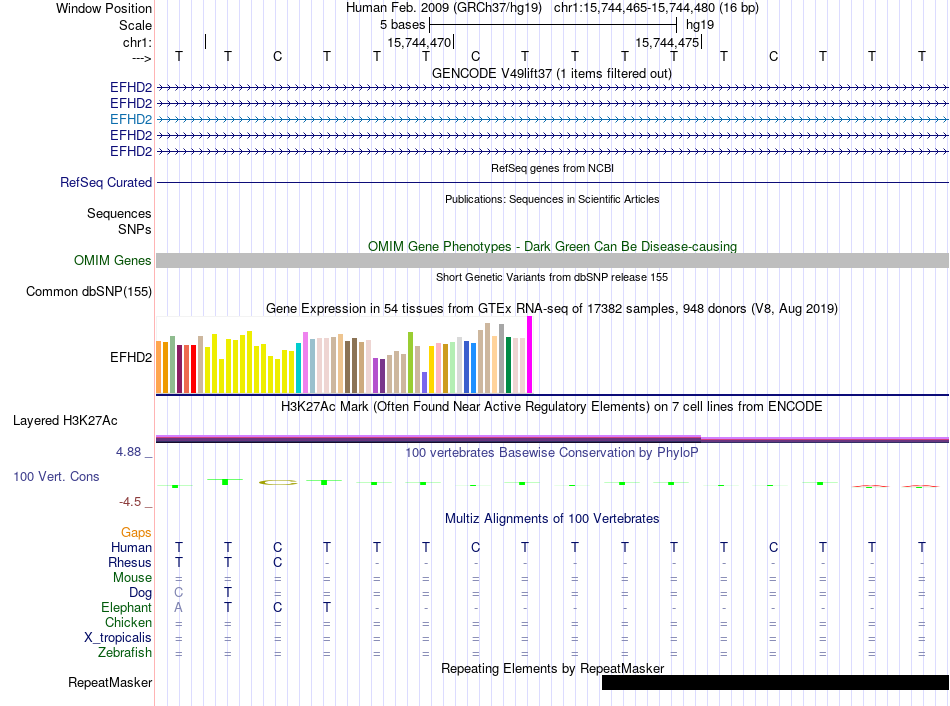Click the Layered H3K27Ac label
Image resolution: width=950 pixels, height=706 pixels.
point(65,421)
